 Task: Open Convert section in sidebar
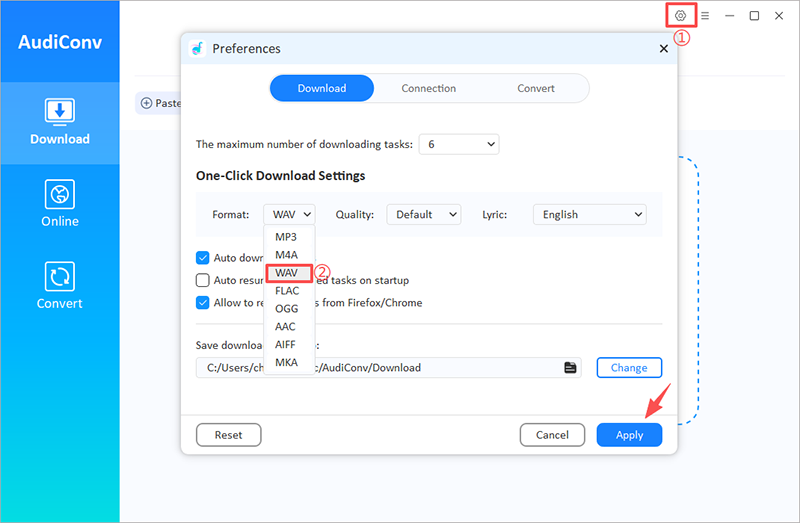coord(60,286)
